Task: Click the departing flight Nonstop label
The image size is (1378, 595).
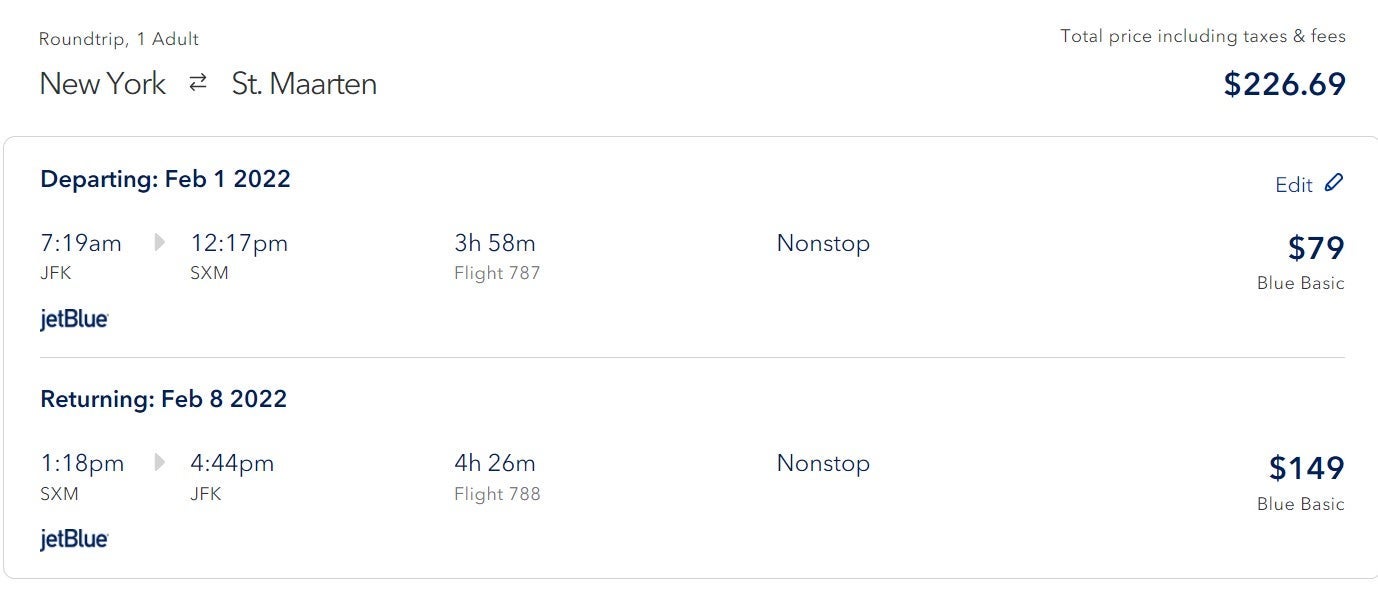Action: pyautogui.click(x=823, y=243)
